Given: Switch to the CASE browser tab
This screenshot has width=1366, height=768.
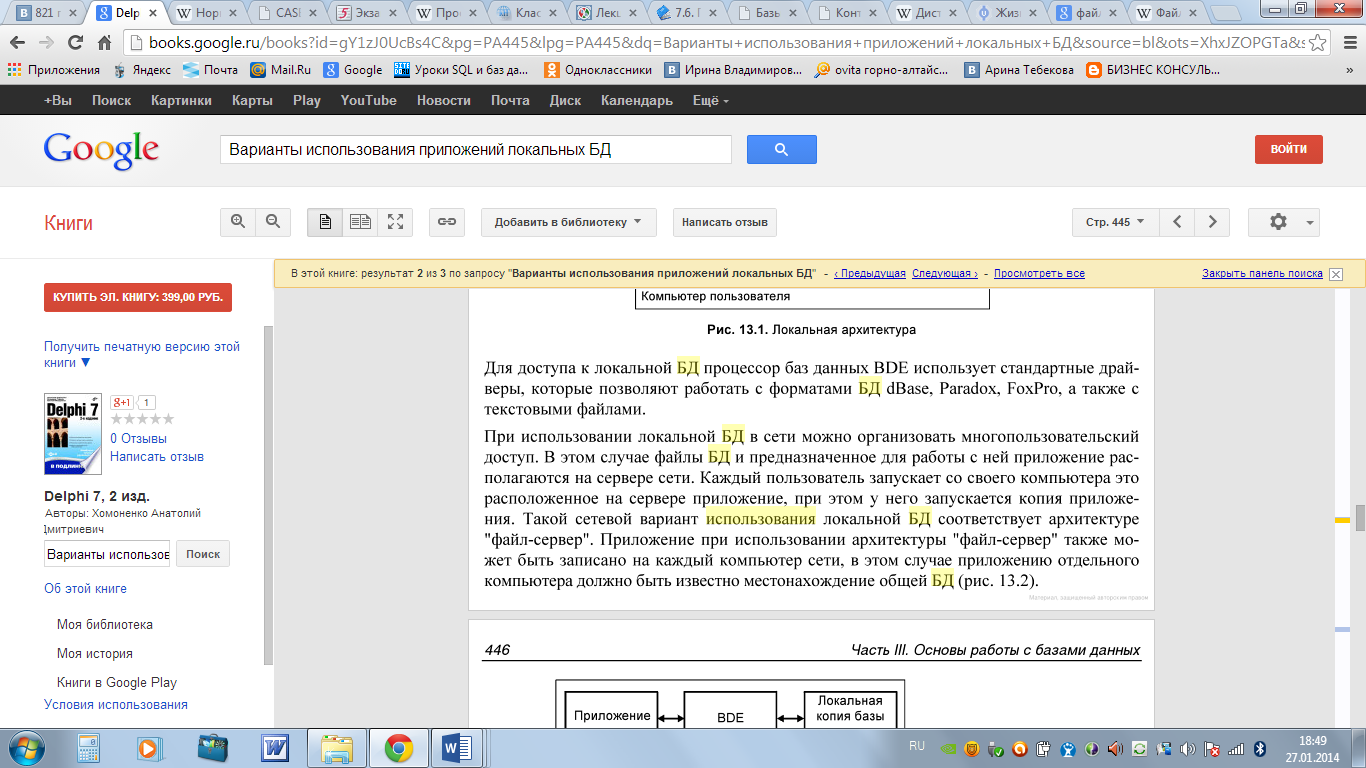Looking at the screenshot, I should (x=288, y=13).
